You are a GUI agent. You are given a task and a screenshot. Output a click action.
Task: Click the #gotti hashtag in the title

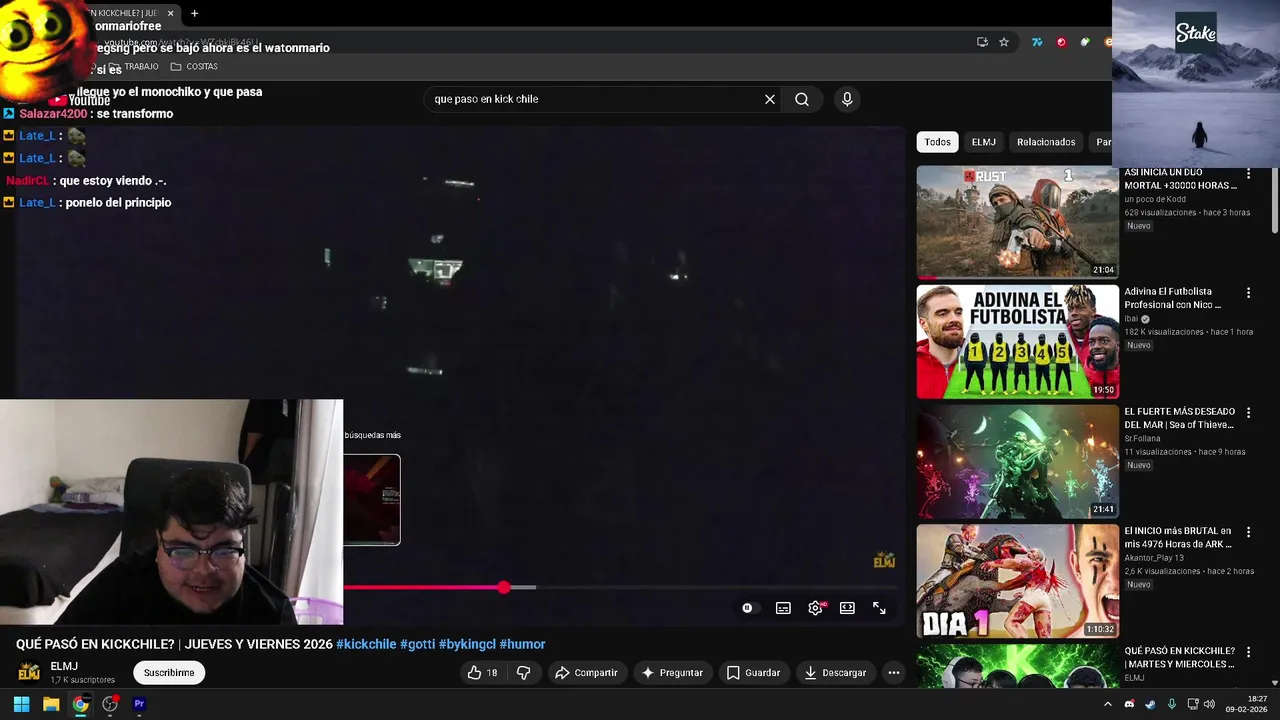tap(417, 644)
